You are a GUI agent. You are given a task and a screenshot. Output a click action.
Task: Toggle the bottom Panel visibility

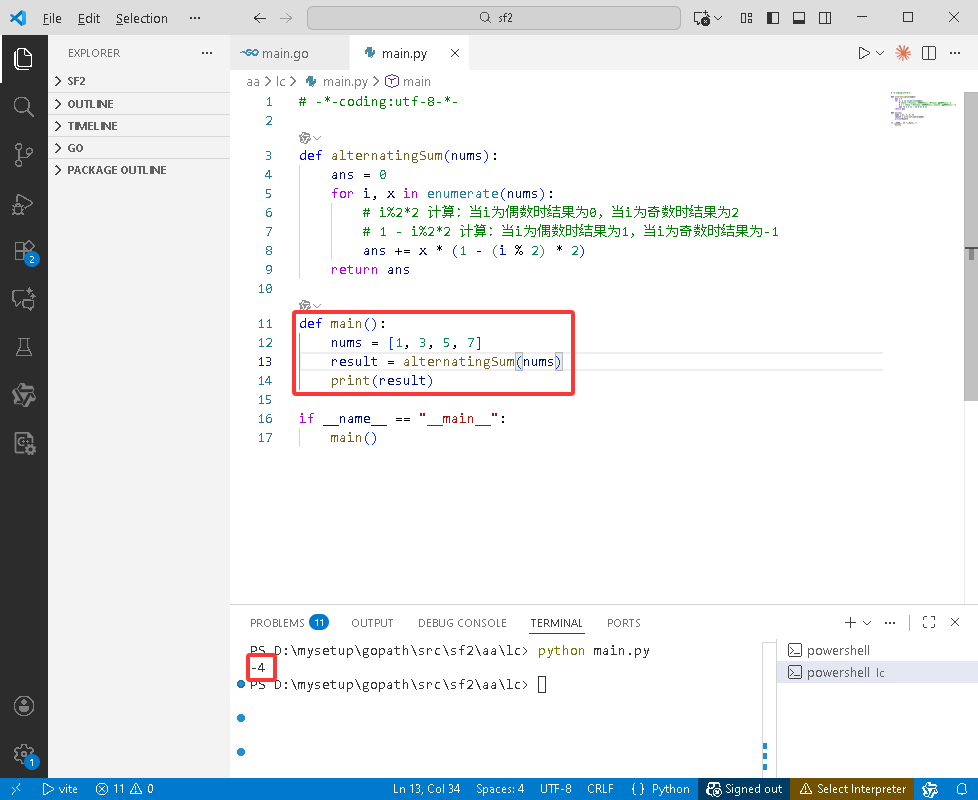click(799, 18)
